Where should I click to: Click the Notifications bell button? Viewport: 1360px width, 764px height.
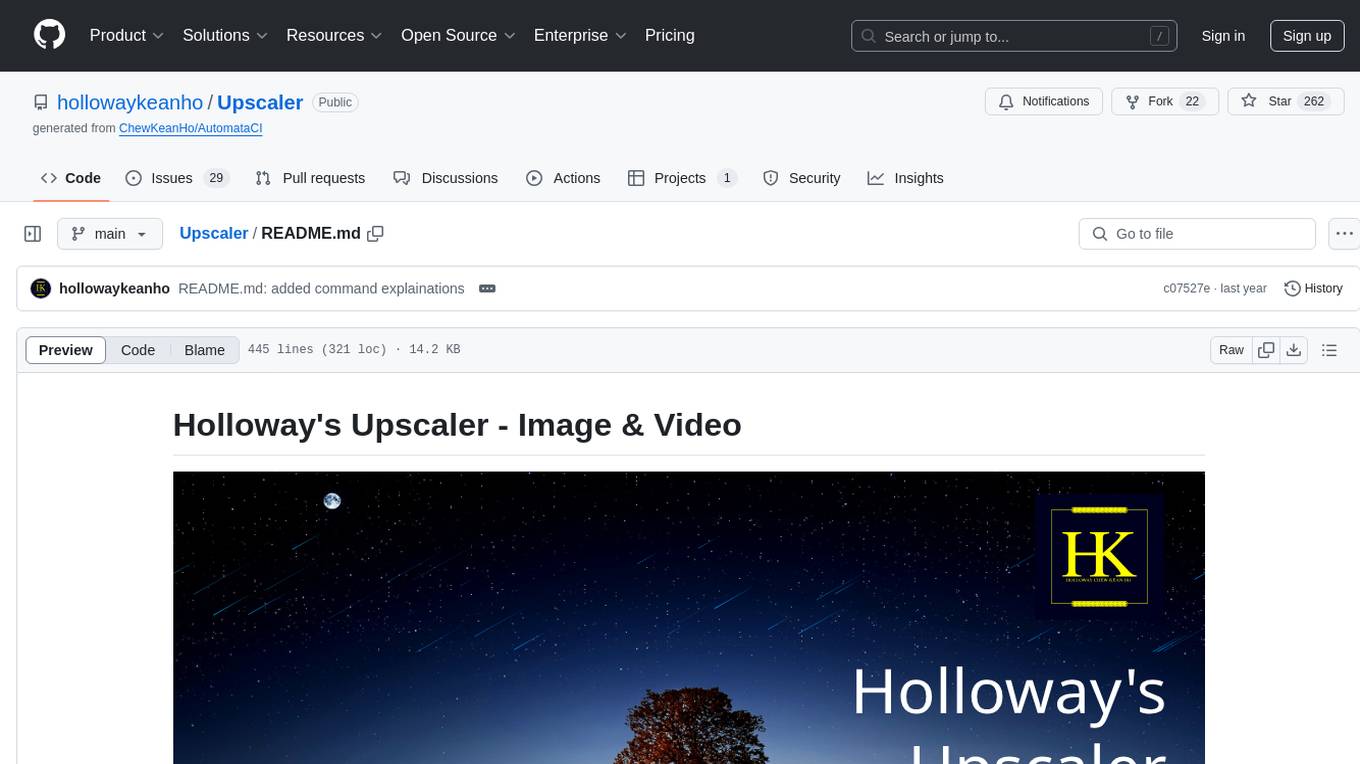[x=1044, y=101]
